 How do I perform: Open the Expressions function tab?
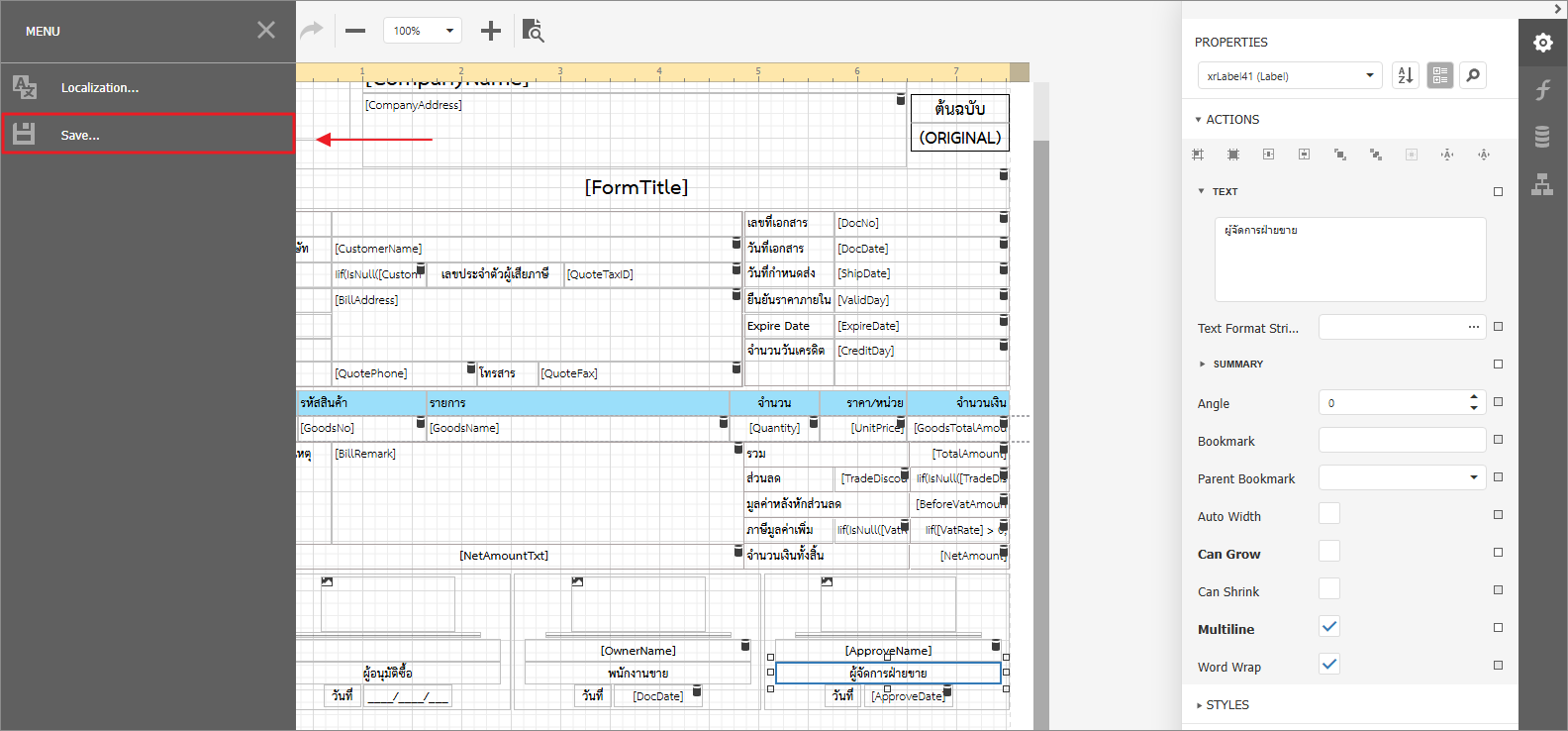[x=1542, y=90]
